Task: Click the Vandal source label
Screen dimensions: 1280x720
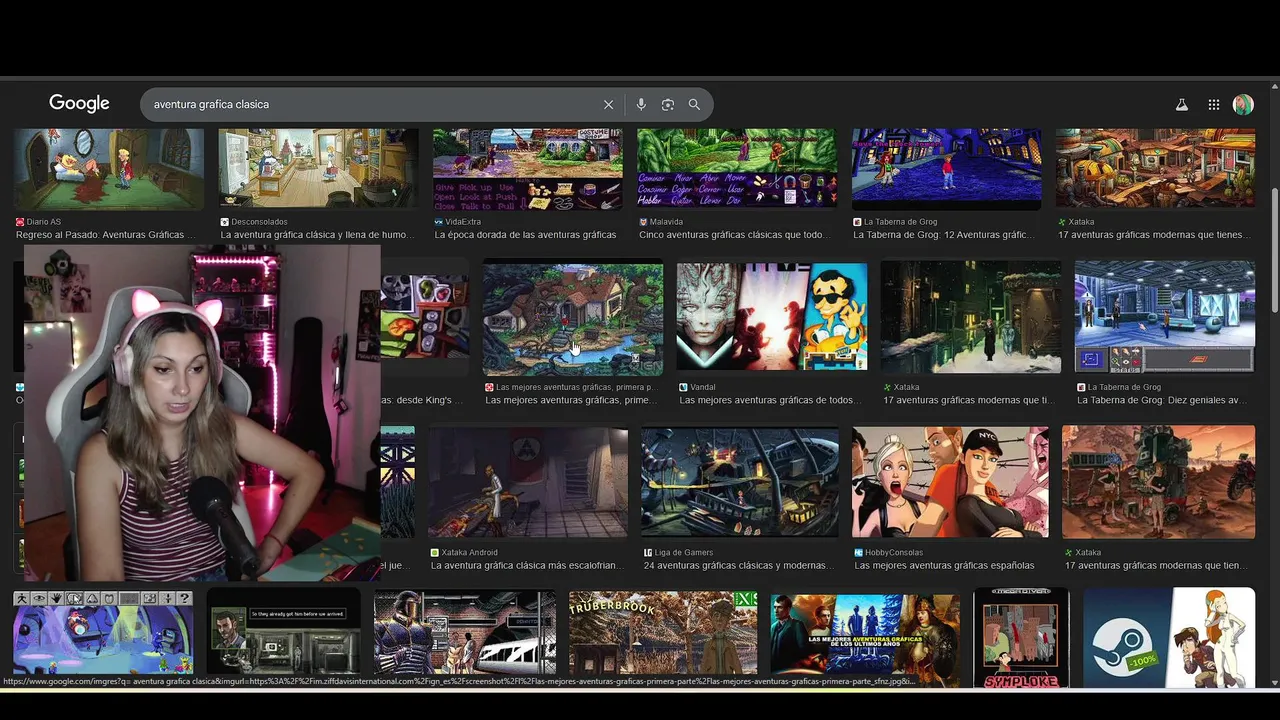Action: coord(703,387)
